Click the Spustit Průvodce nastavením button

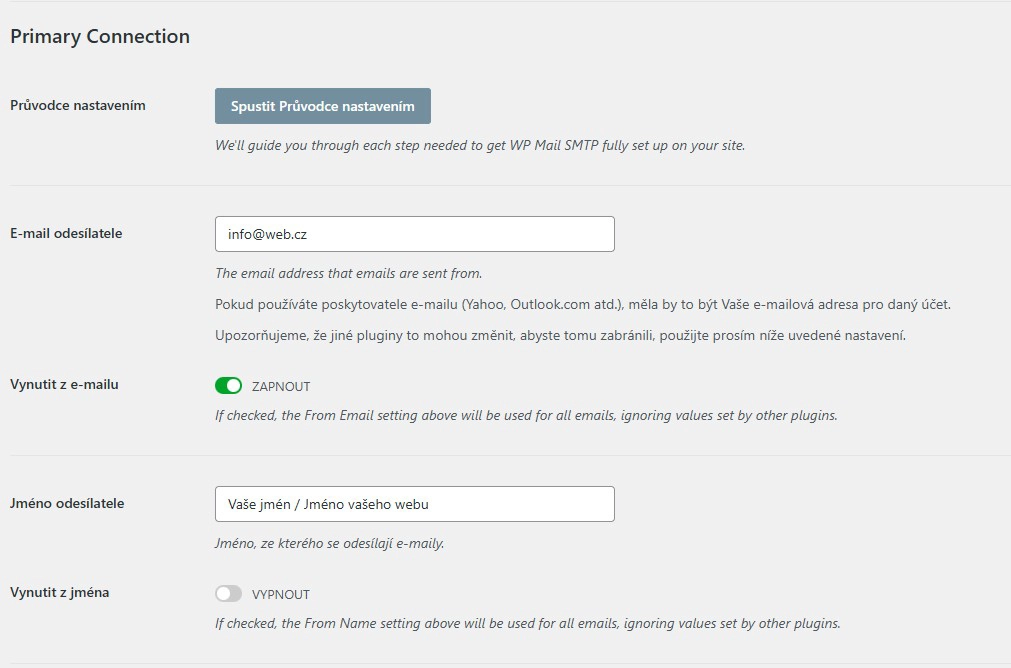click(322, 106)
